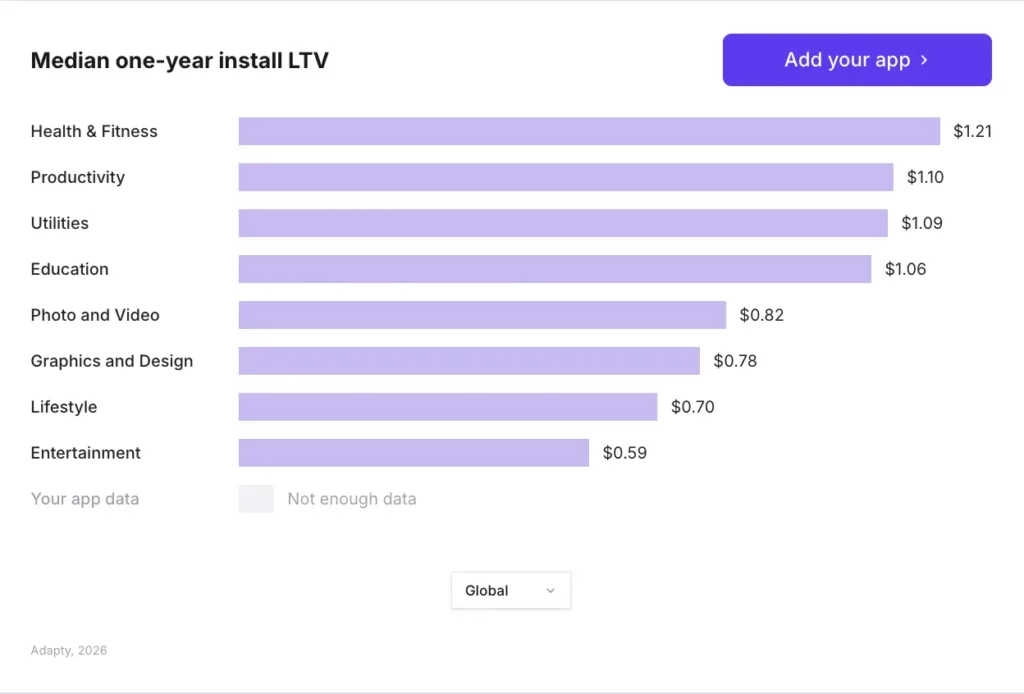Select the Photo and Video bar
This screenshot has width=1024, height=694.
click(x=482, y=315)
